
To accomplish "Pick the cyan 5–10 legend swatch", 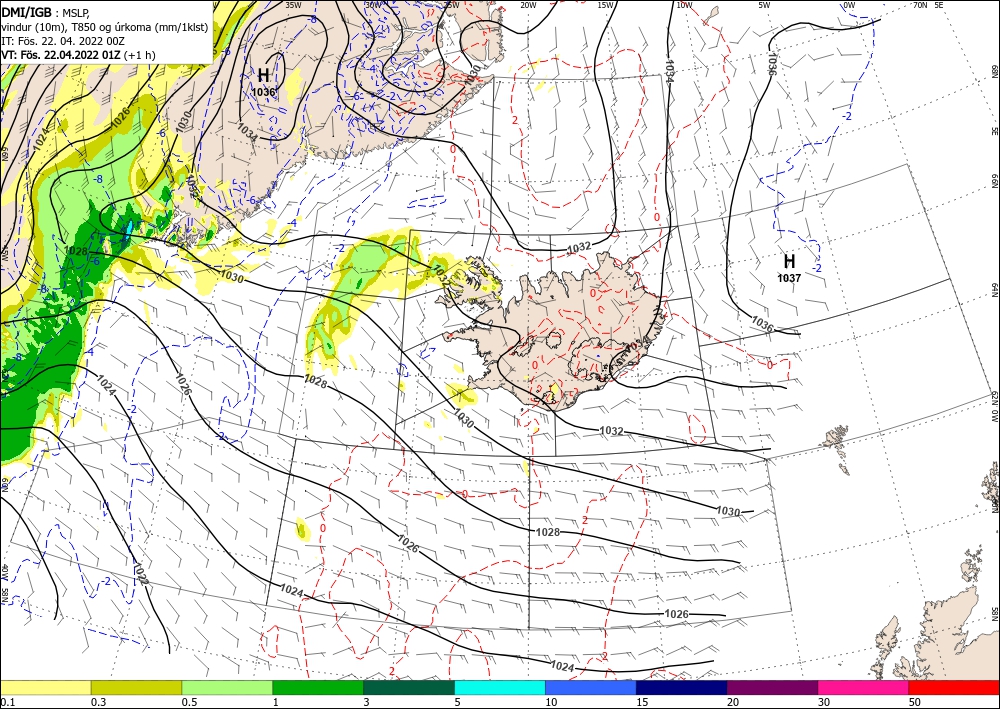I will (500, 687).
